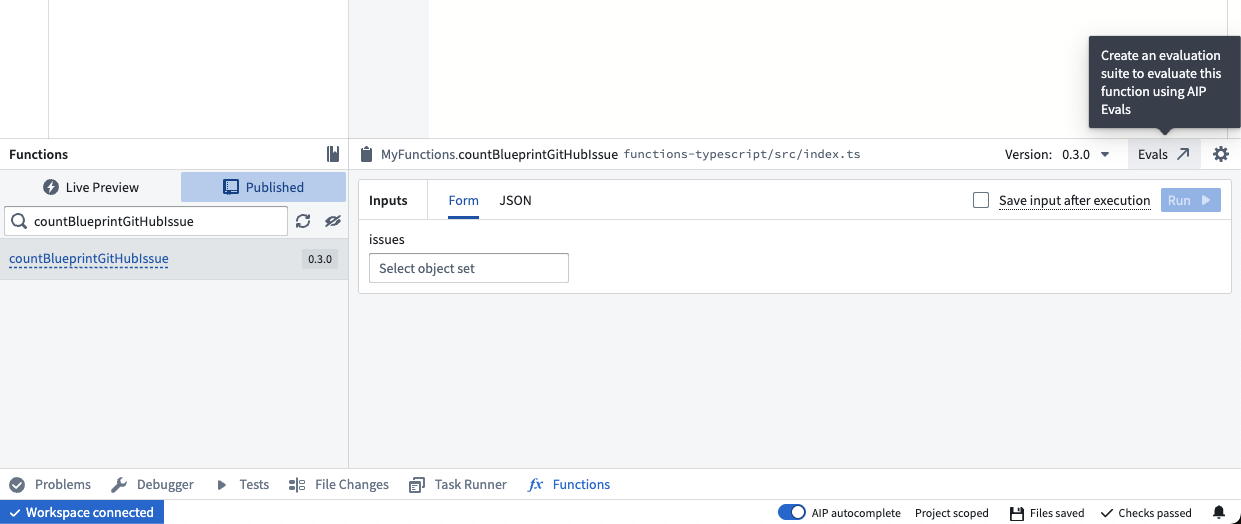The image size is (1241, 524).
Task: Open notifications bell in status bar
Action: click(1218, 512)
